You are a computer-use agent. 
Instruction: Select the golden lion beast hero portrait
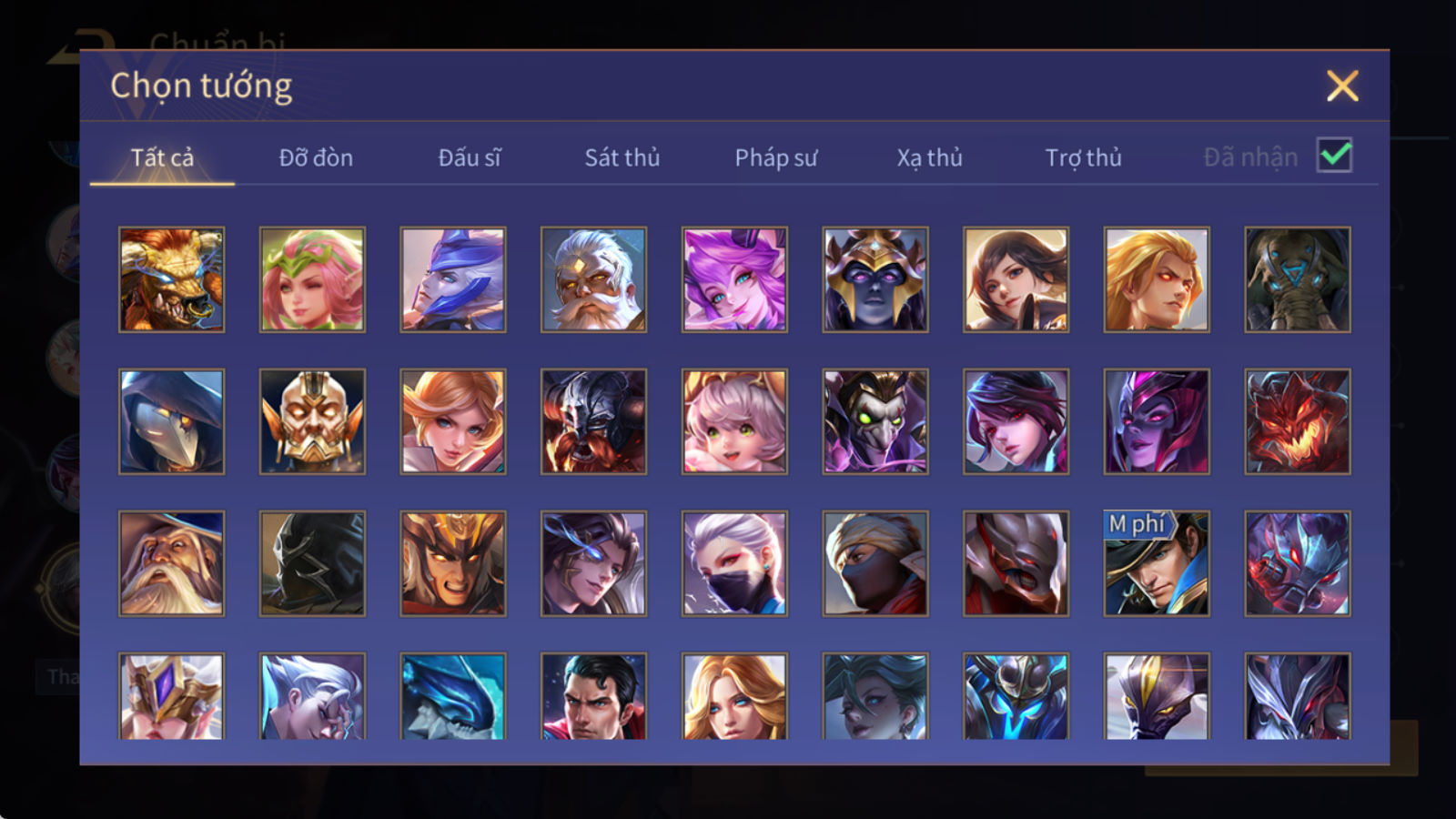tap(171, 279)
